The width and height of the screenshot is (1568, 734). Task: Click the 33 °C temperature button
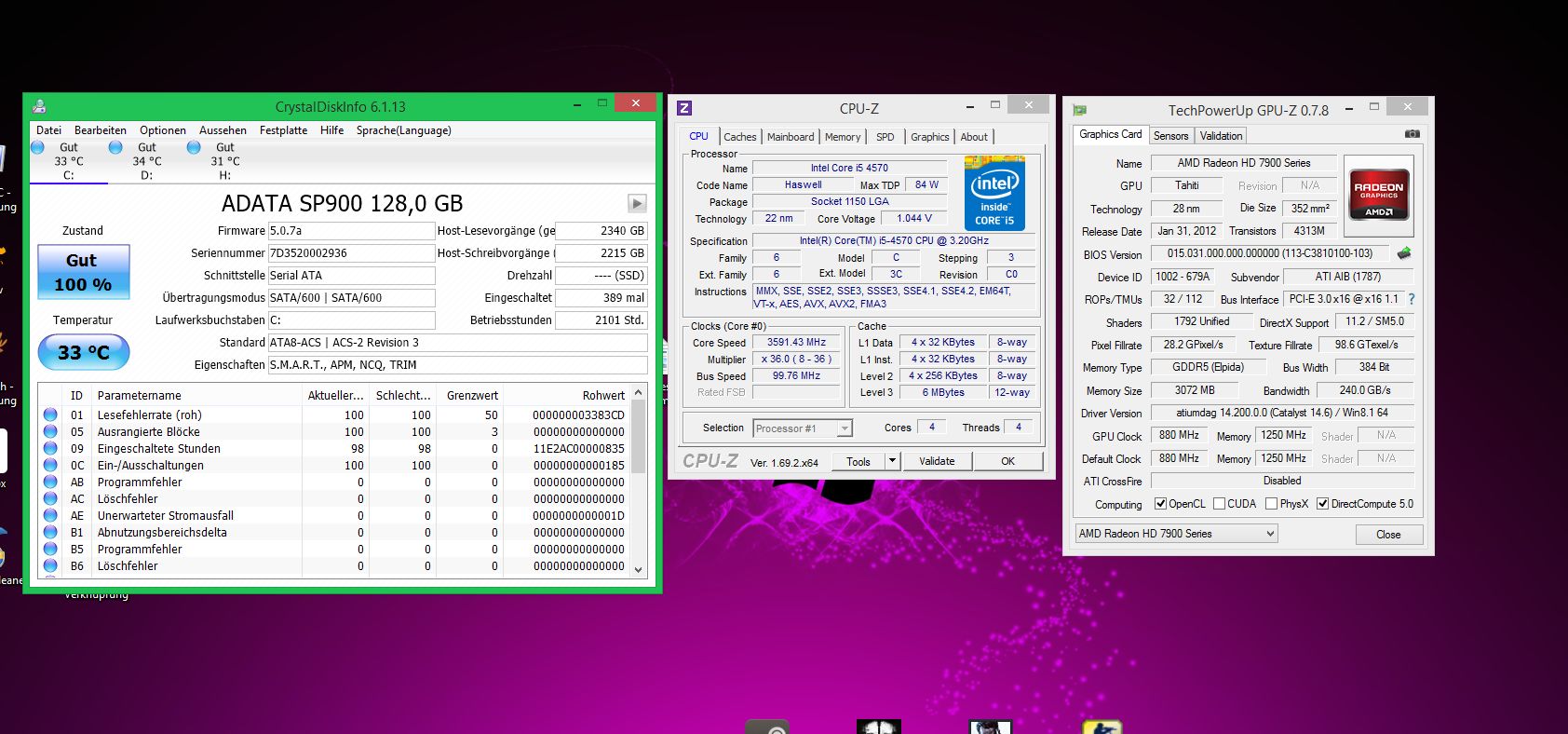tap(83, 352)
